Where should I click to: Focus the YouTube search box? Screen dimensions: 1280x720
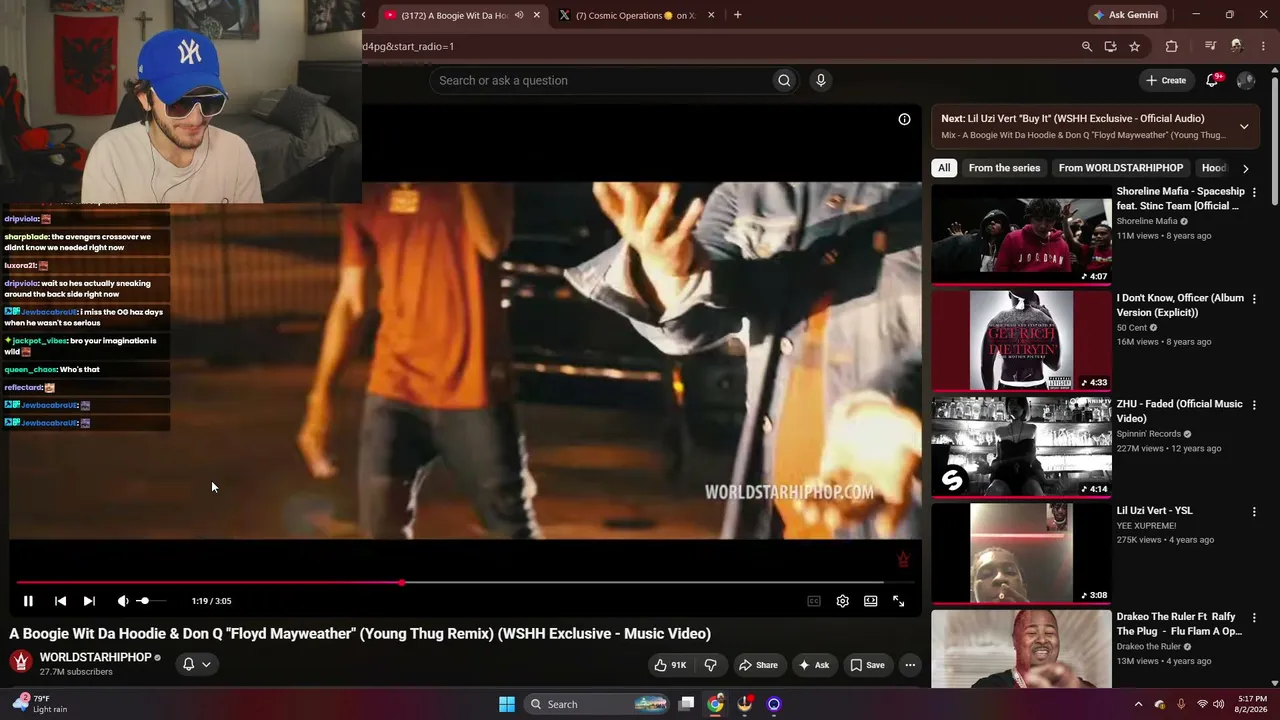[600, 80]
